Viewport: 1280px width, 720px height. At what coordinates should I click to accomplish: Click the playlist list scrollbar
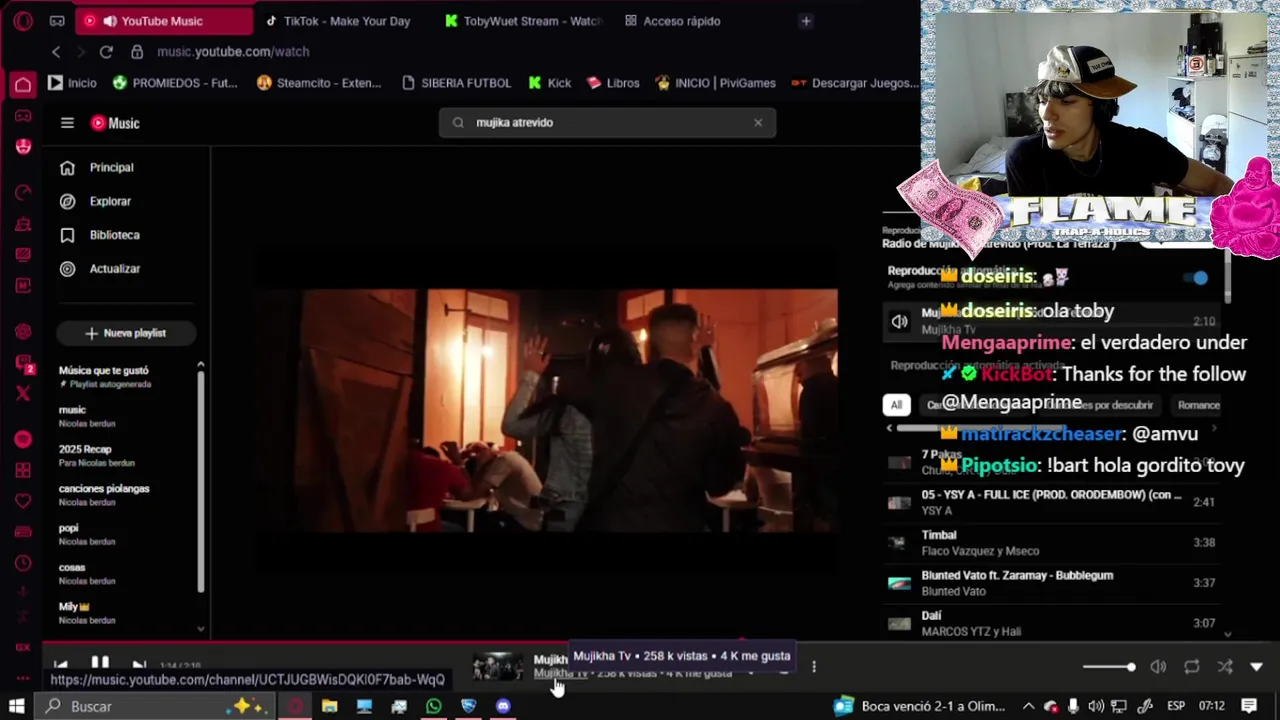pyautogui.click(x=201, y=480)
